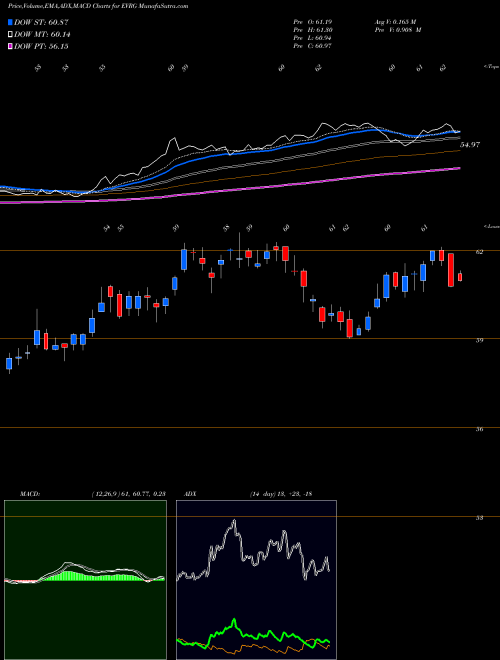500x660 pixels.
Task: Click the 'Pre V: 0.908 M' volume text
Action: 397,30
